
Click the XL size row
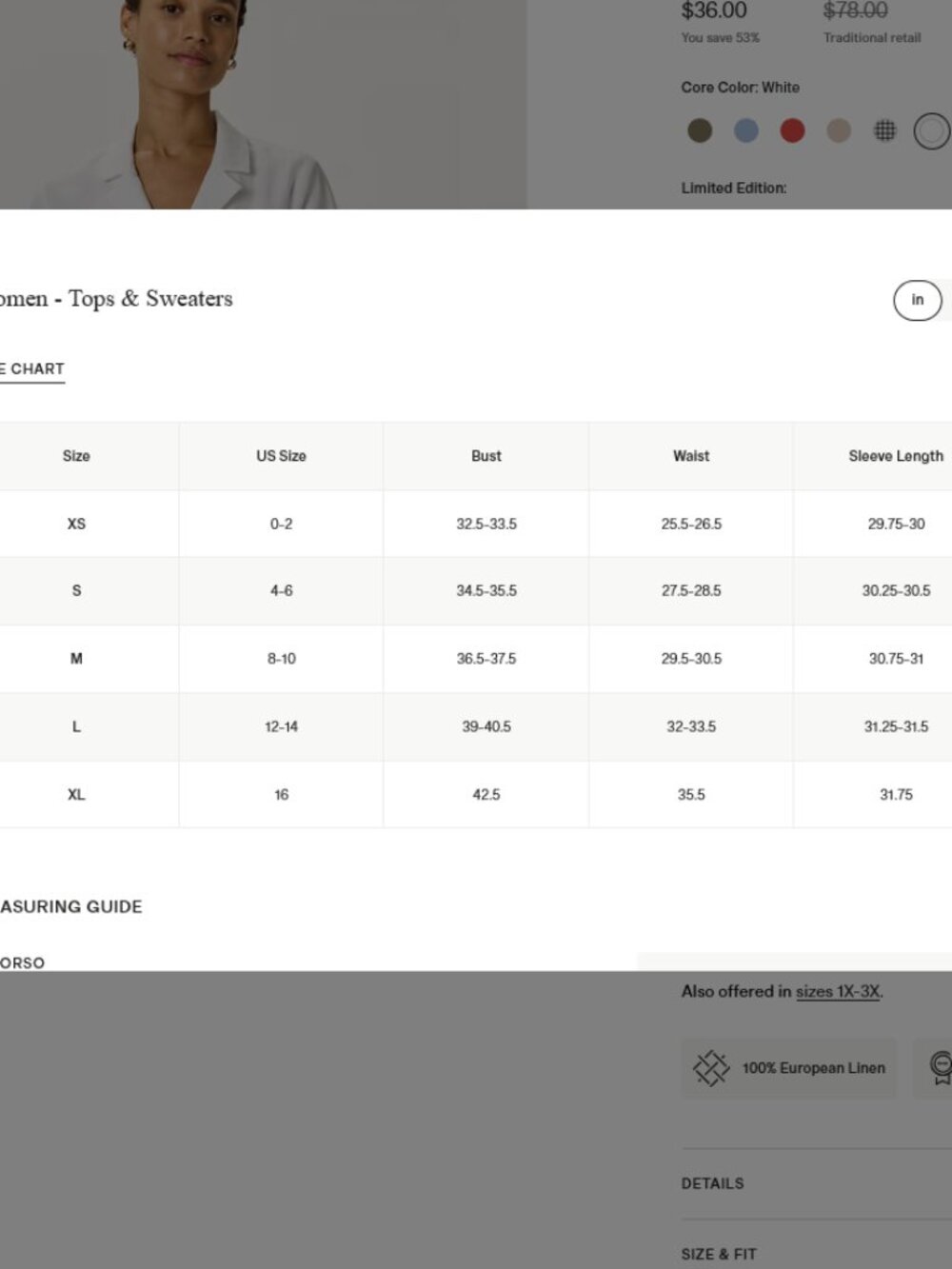pos(476,794)
